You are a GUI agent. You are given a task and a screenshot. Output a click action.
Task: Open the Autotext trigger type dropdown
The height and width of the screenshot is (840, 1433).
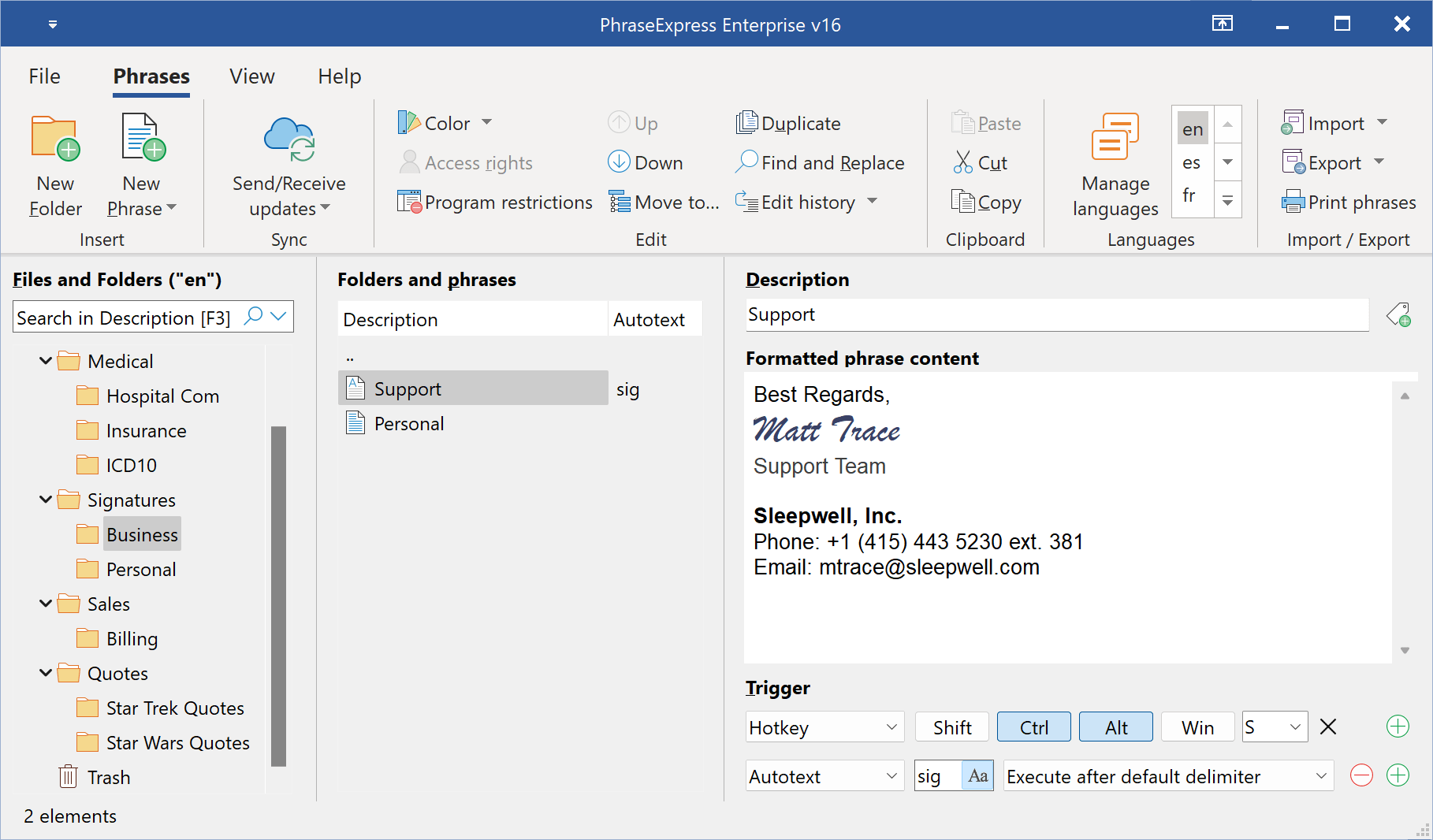[825, 775]
